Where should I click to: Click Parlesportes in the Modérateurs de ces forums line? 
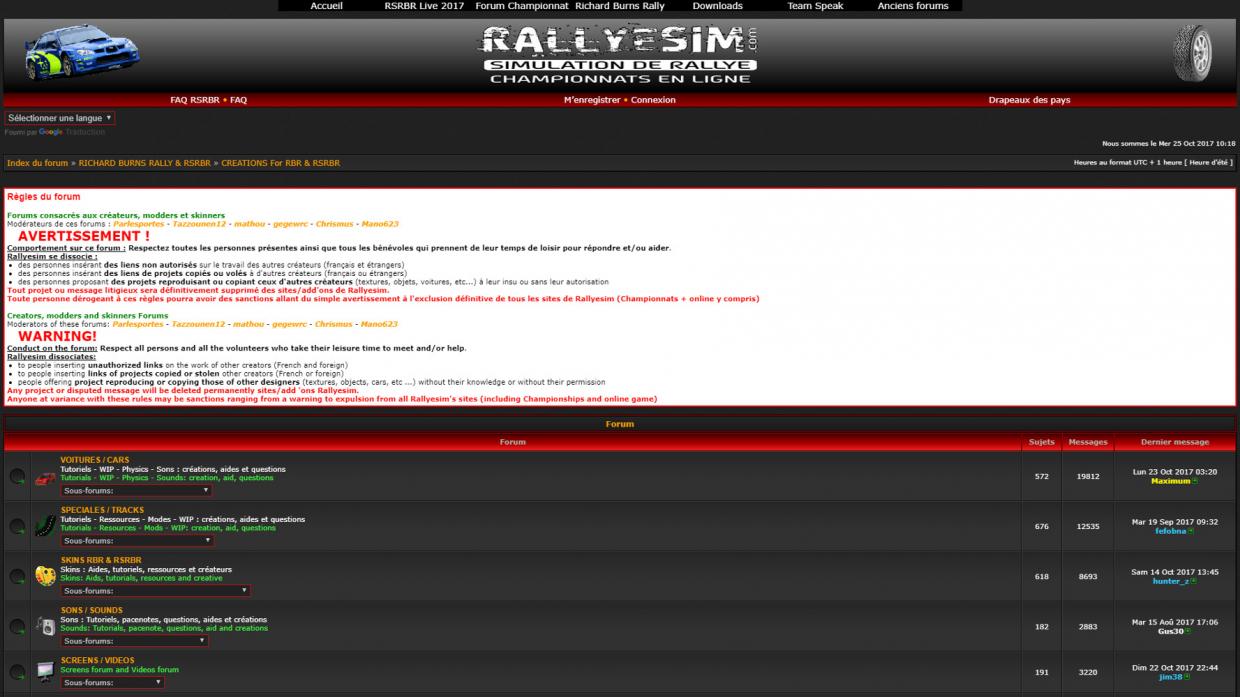pyautogui.click(x=138, y=224)
